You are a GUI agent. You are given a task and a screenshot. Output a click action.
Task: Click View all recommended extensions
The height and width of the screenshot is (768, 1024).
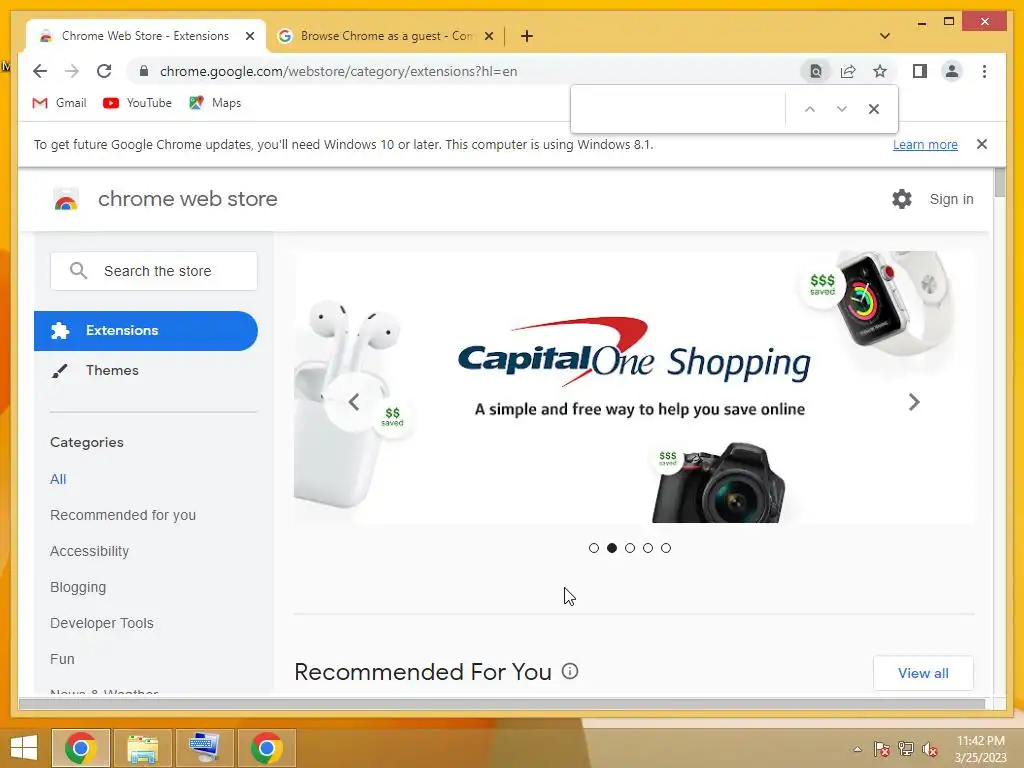pyautogui.click(x=923, y=673)
